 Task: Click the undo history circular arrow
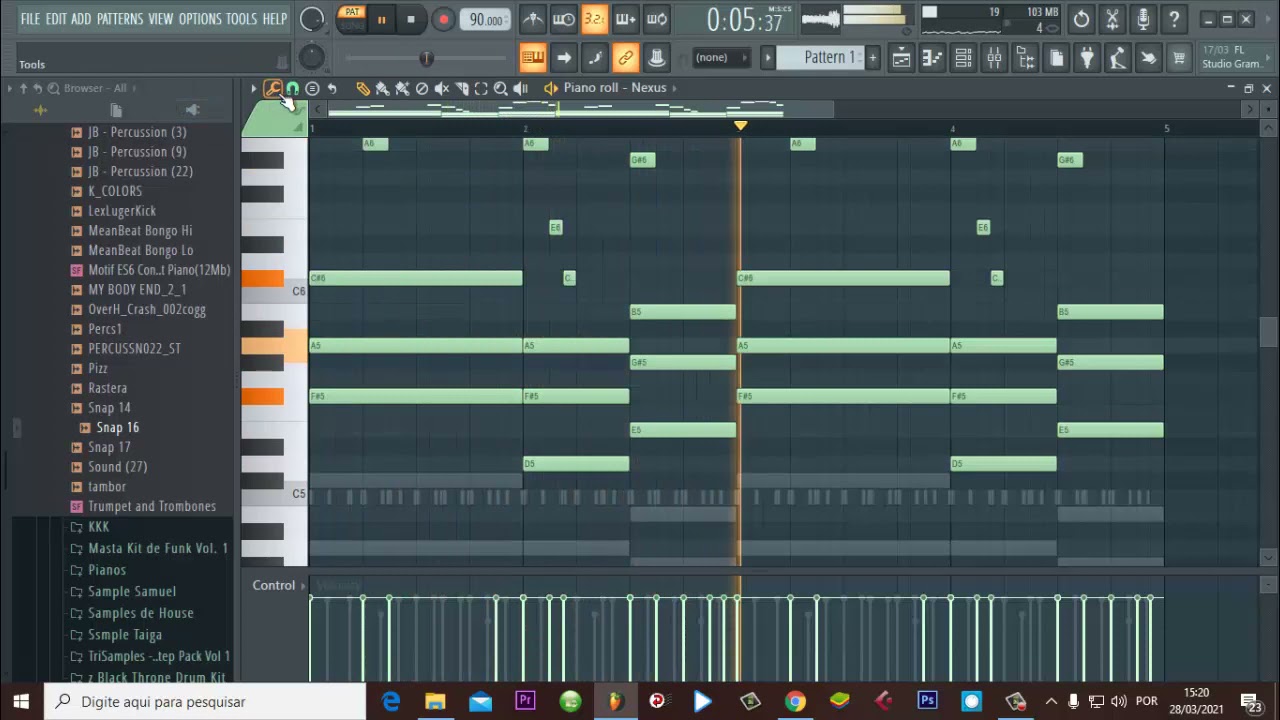point(1081,19)
